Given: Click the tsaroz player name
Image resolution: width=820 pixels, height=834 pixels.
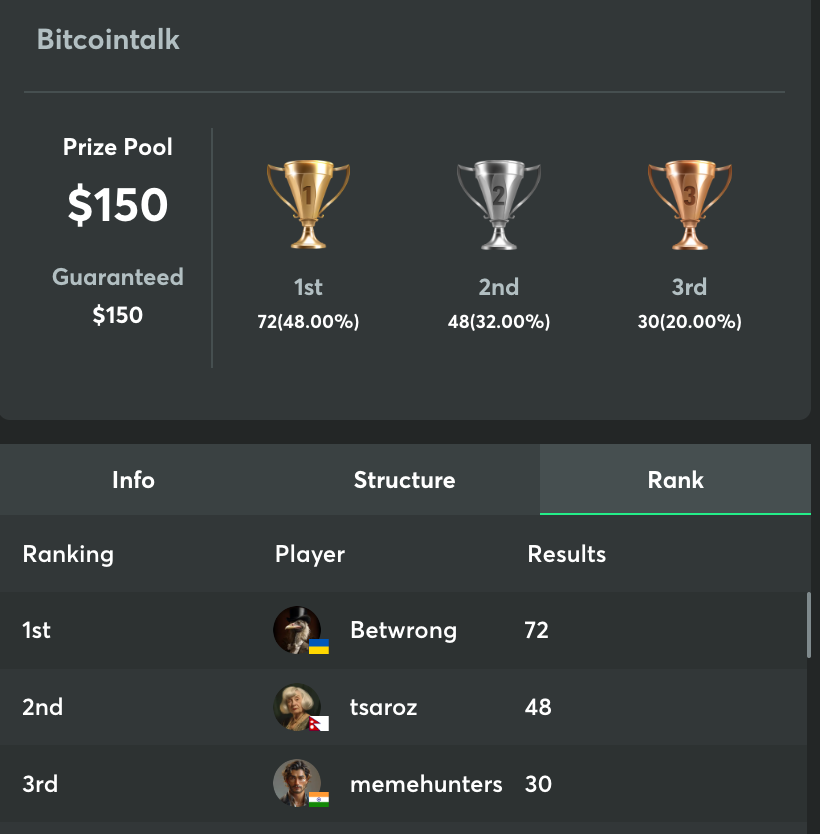Looking at the screenshot, I should point(383,707).
